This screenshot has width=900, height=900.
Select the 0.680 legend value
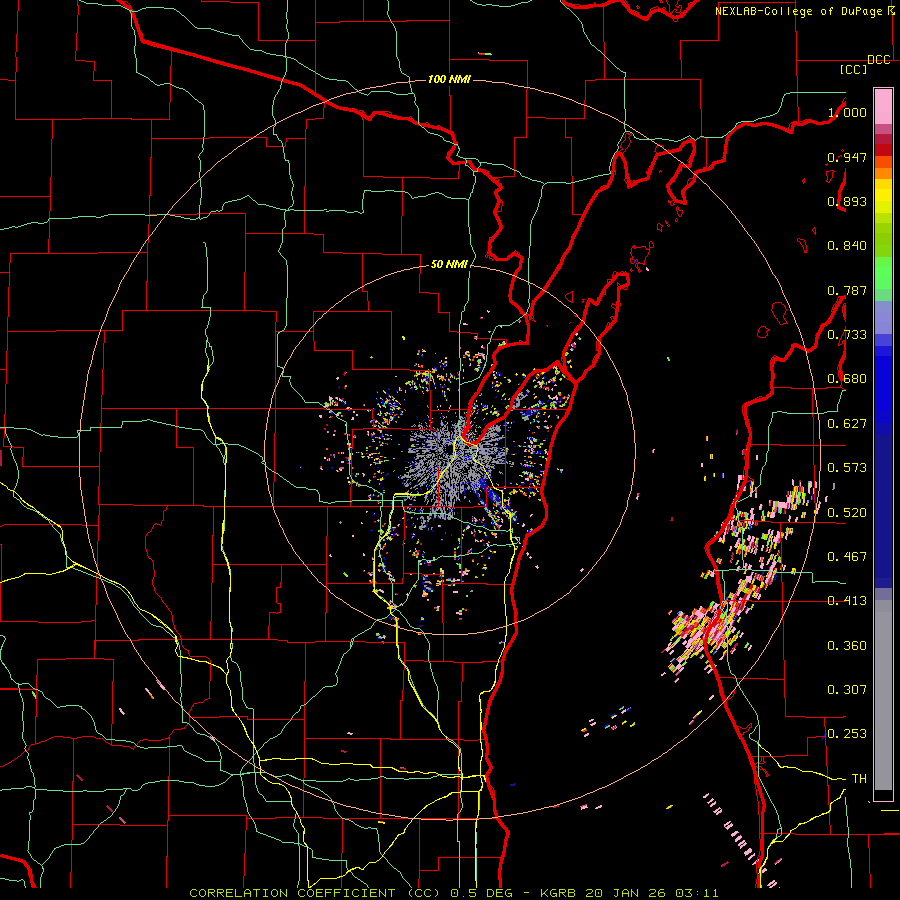pyautogui.click(x=847, y=379)
